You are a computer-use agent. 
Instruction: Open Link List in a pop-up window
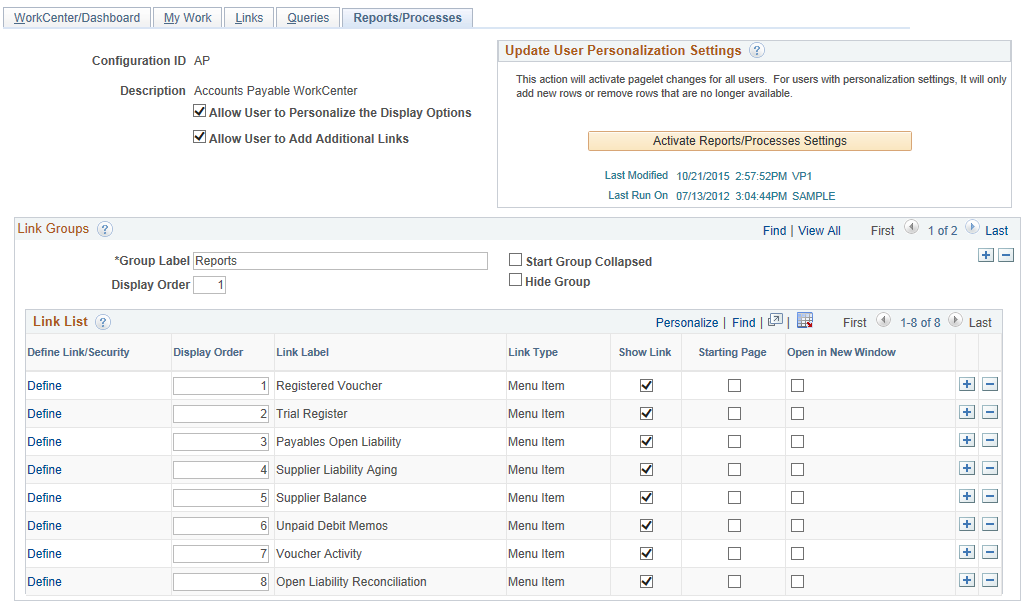click(x=775, y=320)
